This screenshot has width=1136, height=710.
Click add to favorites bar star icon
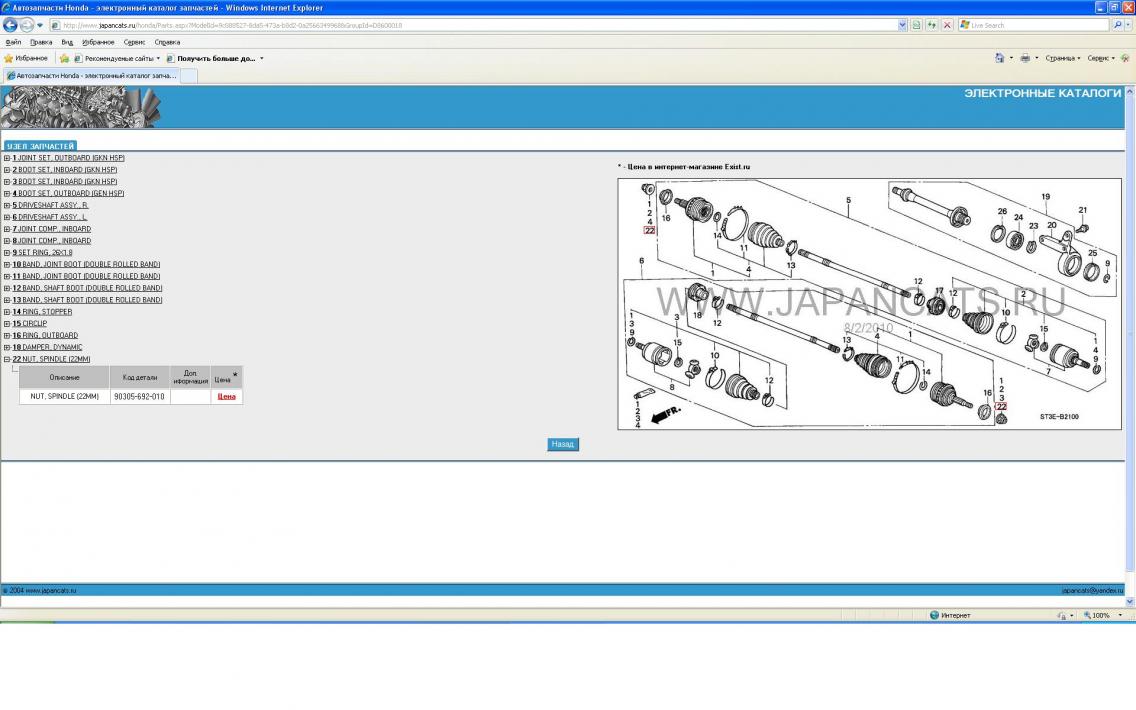[64, 58]
